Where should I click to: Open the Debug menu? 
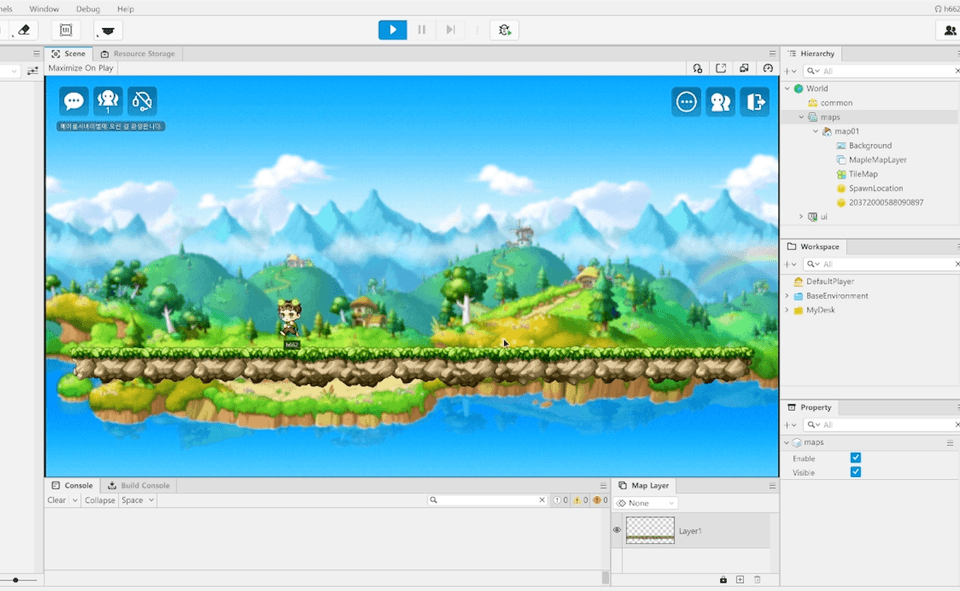88,9
